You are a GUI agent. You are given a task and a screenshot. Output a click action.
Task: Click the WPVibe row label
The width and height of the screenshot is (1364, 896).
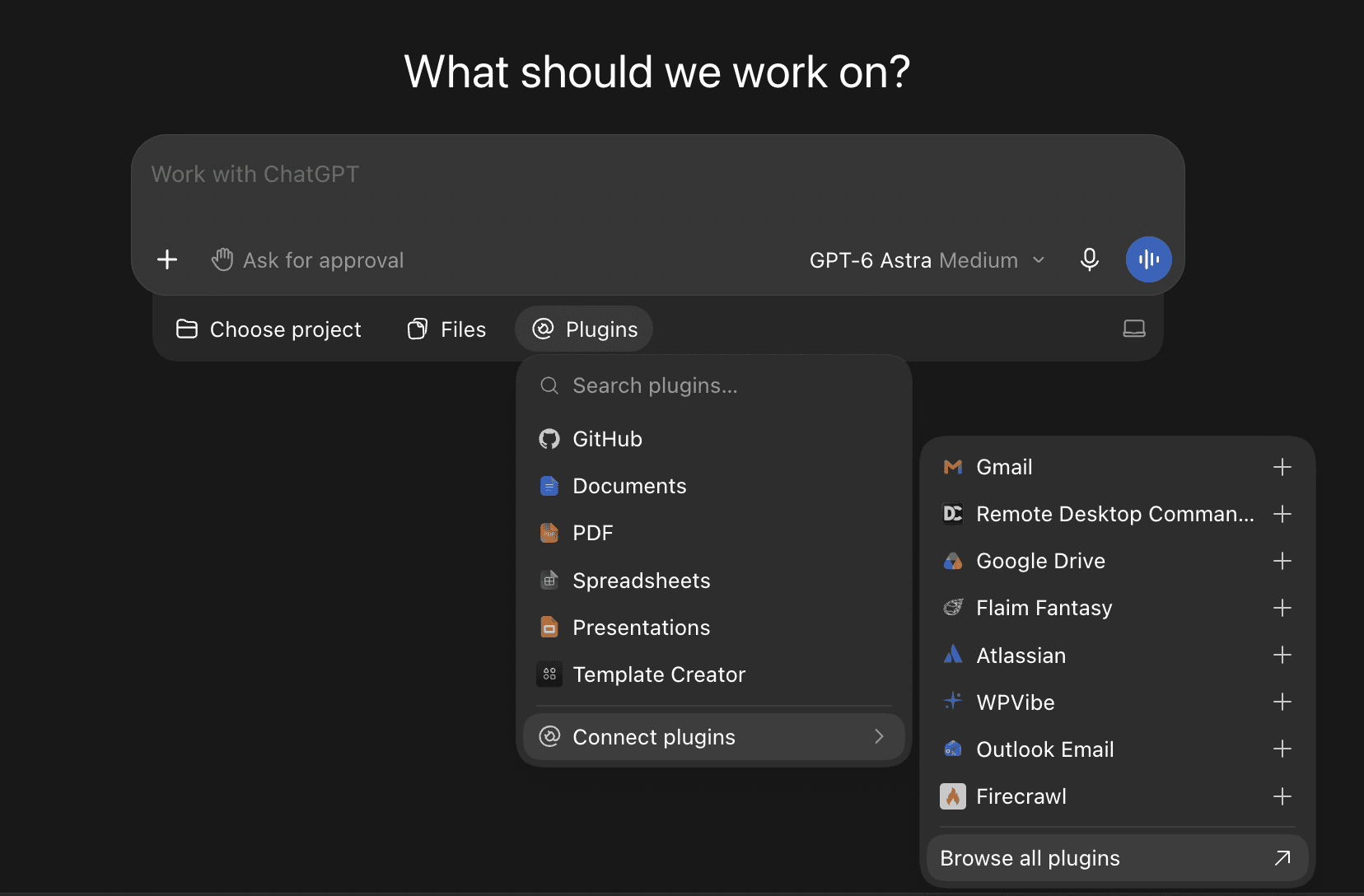[x=1015, y=702]
